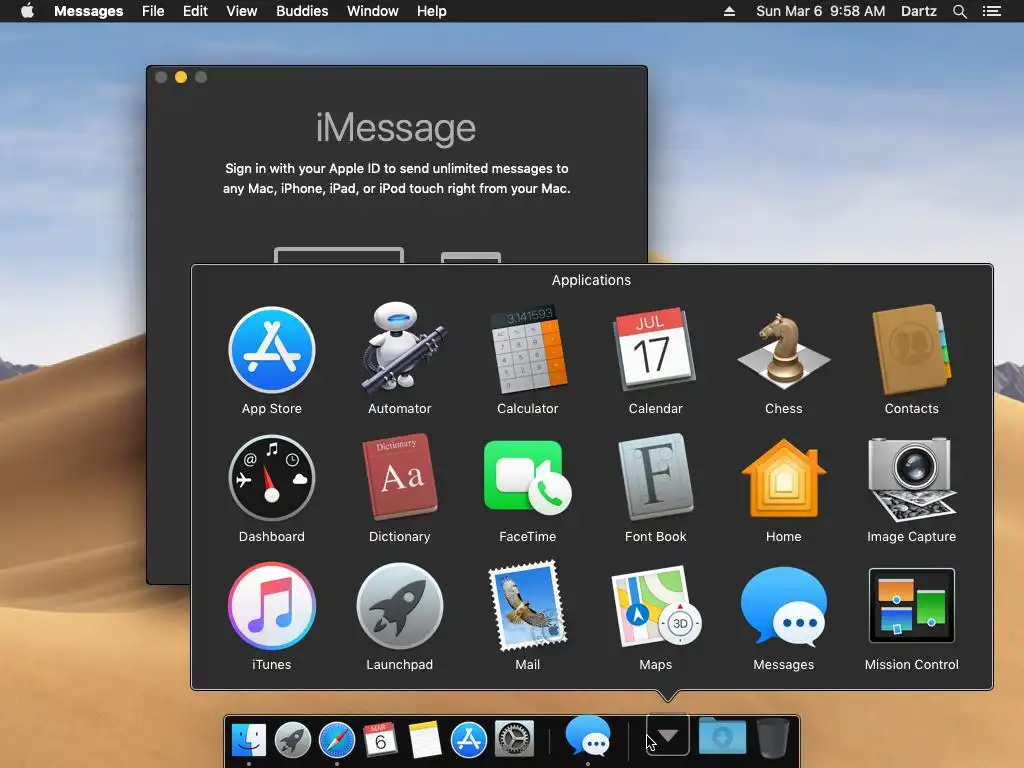The height and width of the screenshot is (768, 1024).
Task: Click the Dartz user name menu
Action: (x=918, y=11)
